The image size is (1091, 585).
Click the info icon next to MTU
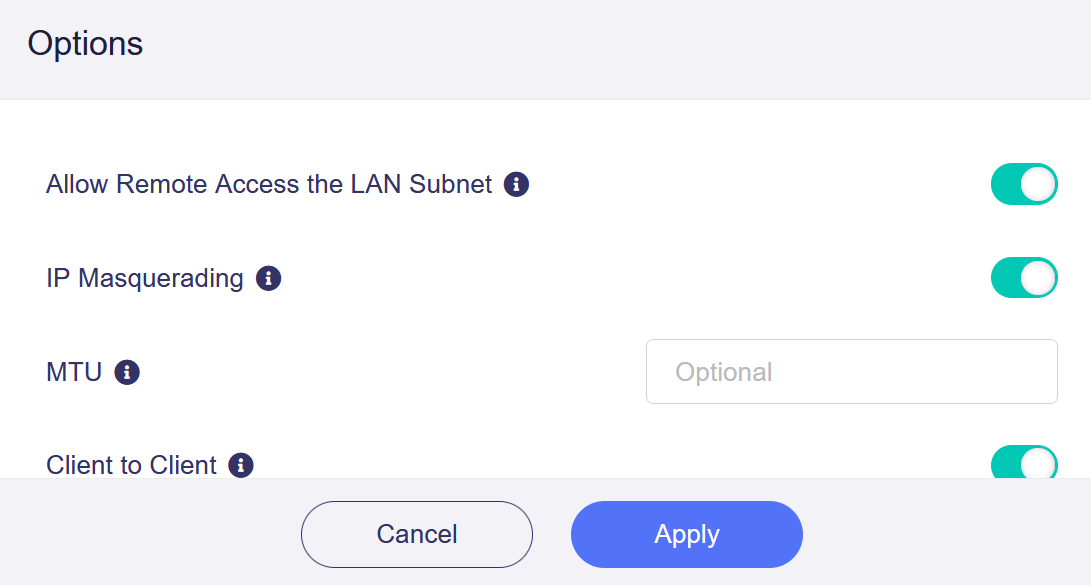click(127, 372)
